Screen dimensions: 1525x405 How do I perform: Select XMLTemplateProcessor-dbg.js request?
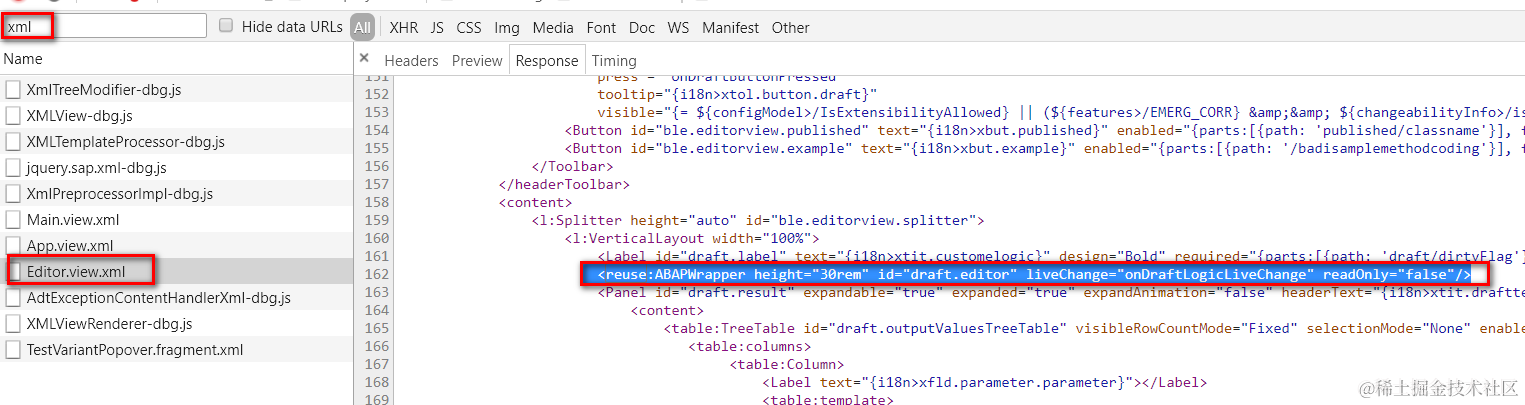[176, 141]
